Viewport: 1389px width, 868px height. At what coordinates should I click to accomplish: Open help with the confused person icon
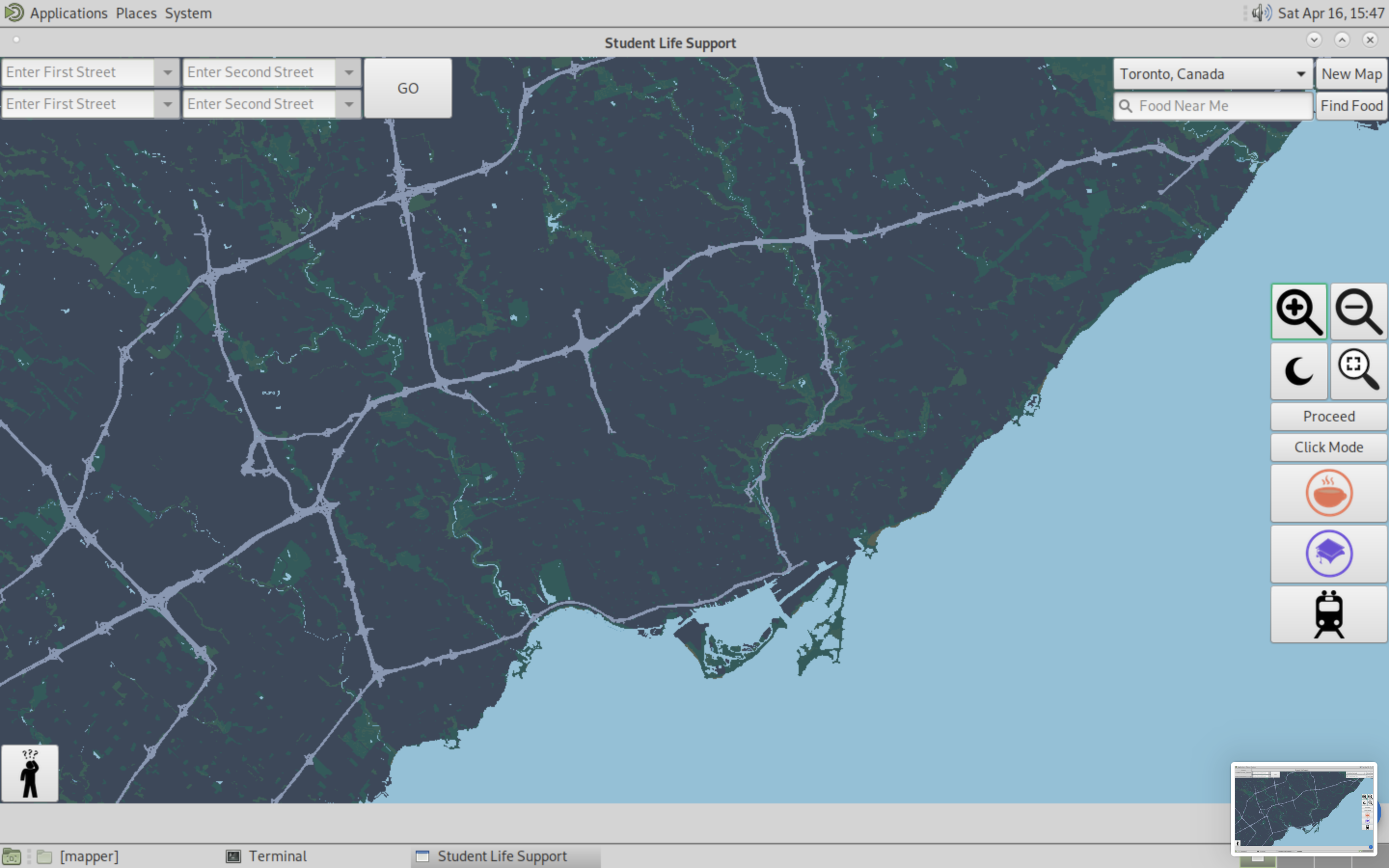click(30, 773)
